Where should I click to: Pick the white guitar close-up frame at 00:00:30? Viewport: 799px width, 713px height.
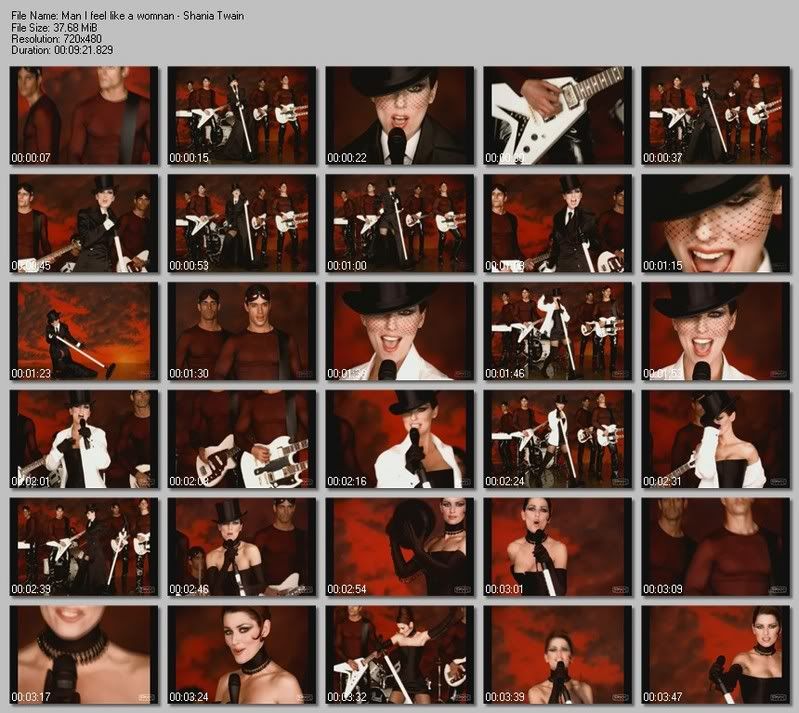558,116
